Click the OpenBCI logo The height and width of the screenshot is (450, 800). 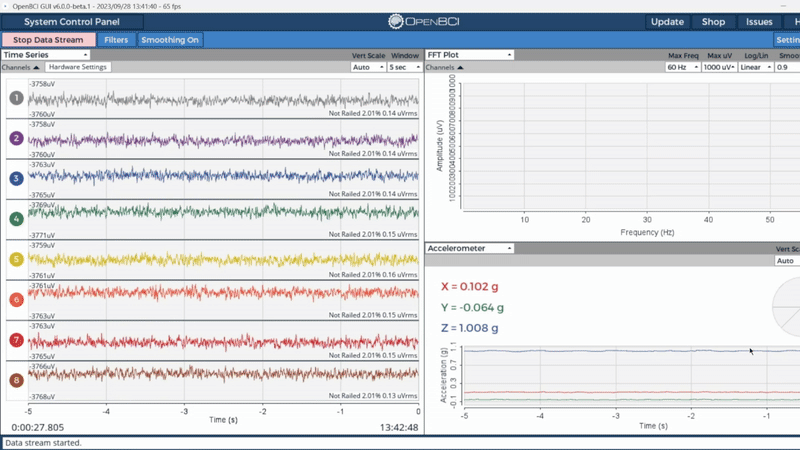[x=423, y=21]
